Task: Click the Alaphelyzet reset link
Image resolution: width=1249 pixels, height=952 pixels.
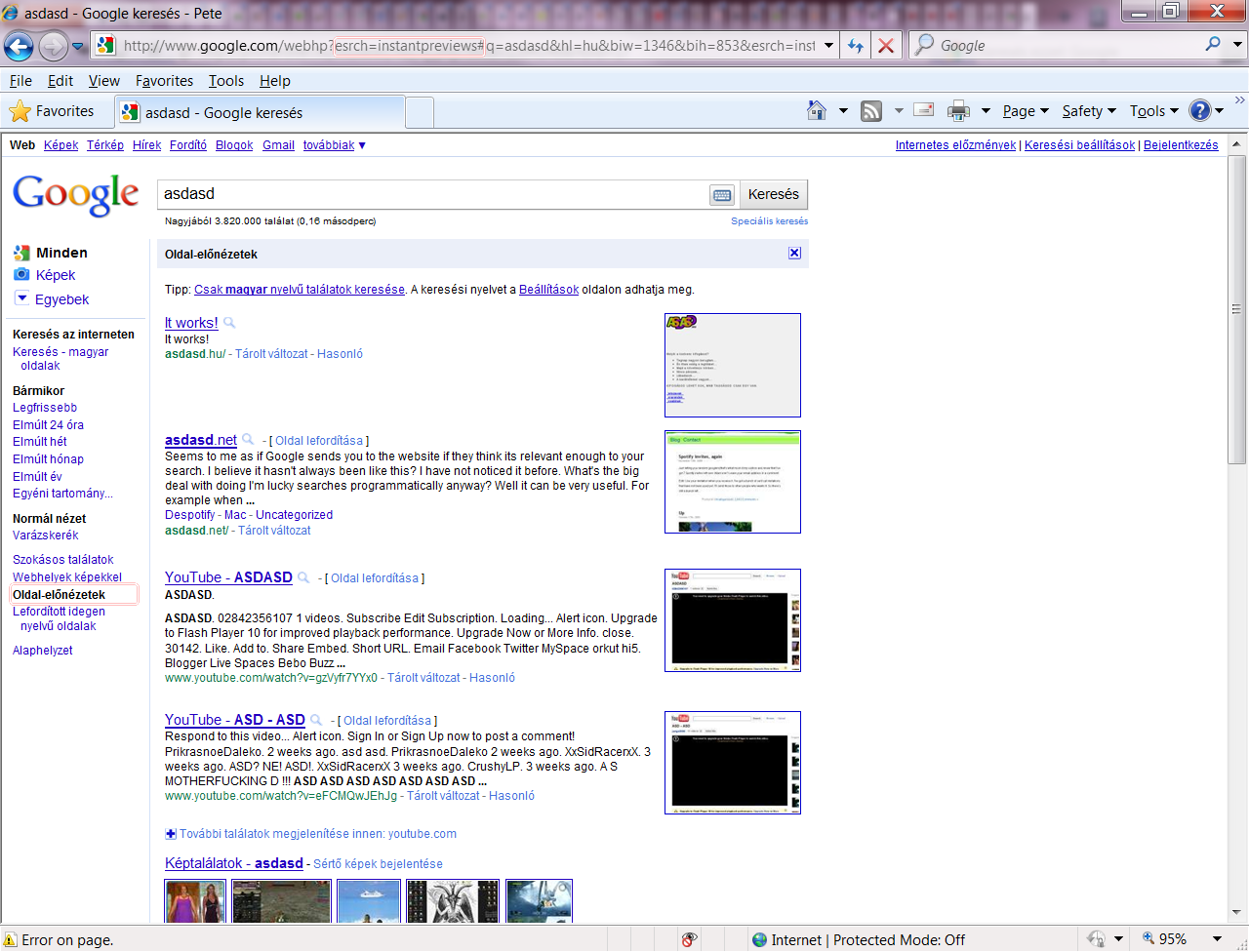Action: pos(43,651)
